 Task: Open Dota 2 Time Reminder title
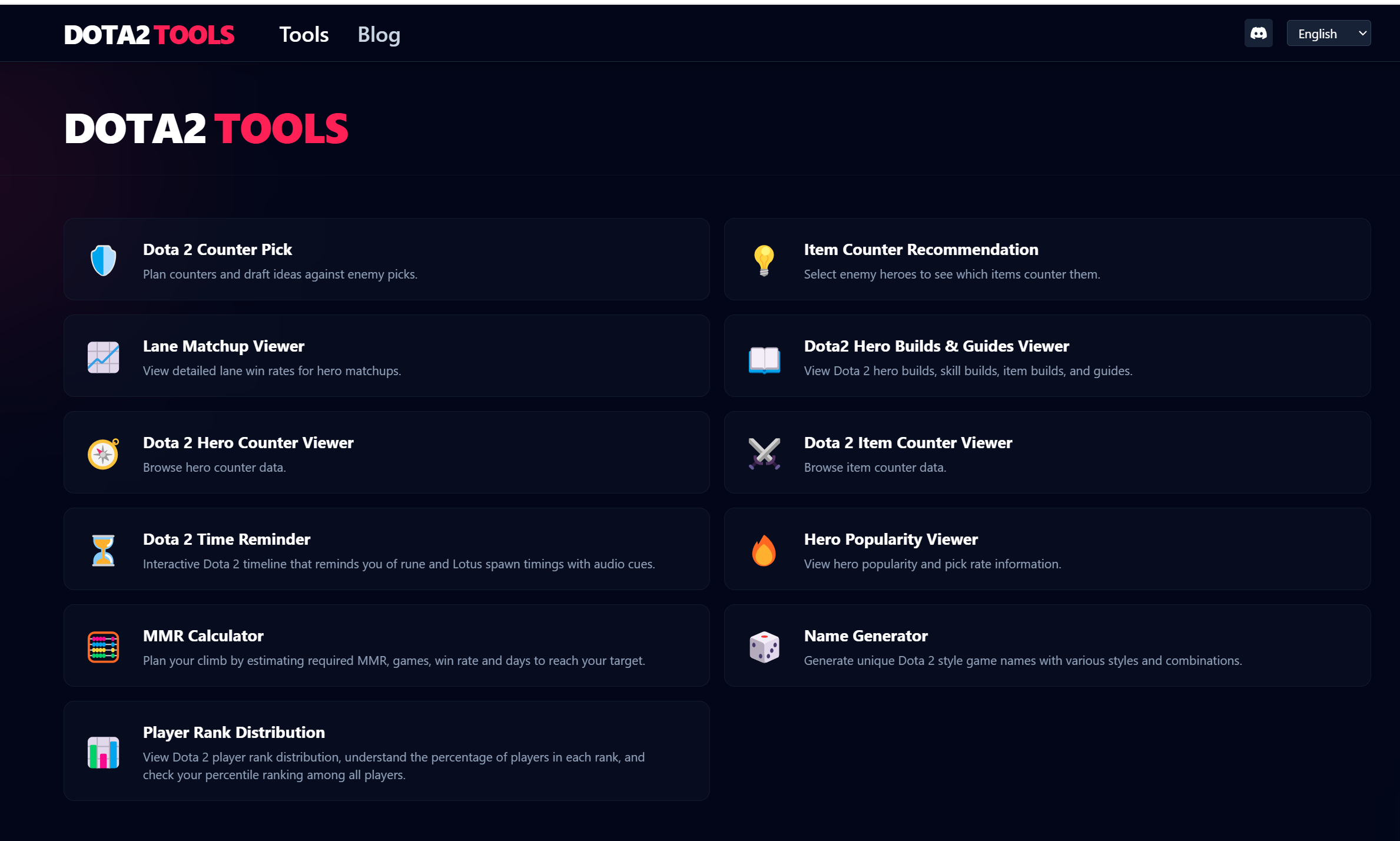pyautogui.click(x=227, y=539)
